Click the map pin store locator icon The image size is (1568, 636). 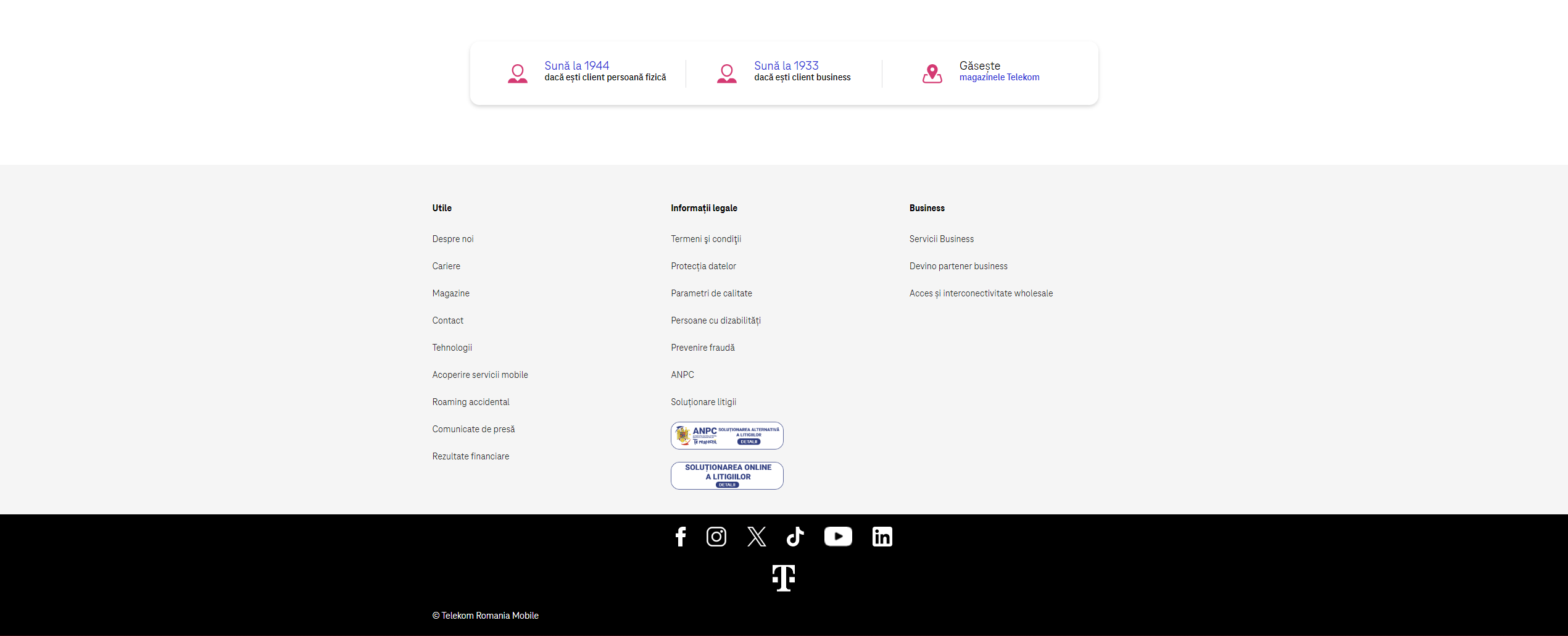(x=932, y=73)
